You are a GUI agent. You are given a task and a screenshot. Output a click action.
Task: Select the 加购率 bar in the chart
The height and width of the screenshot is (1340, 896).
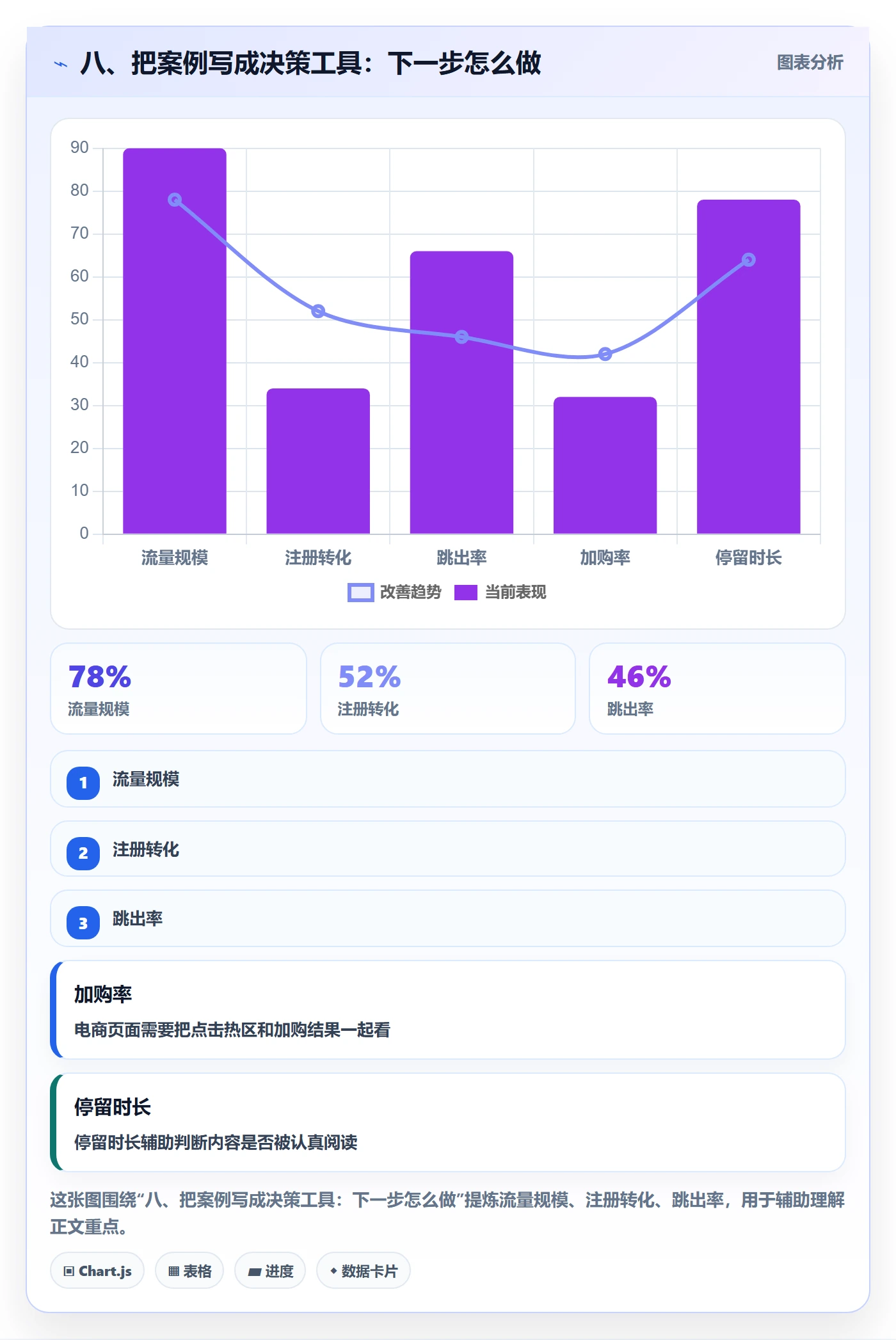click(605, 465)
